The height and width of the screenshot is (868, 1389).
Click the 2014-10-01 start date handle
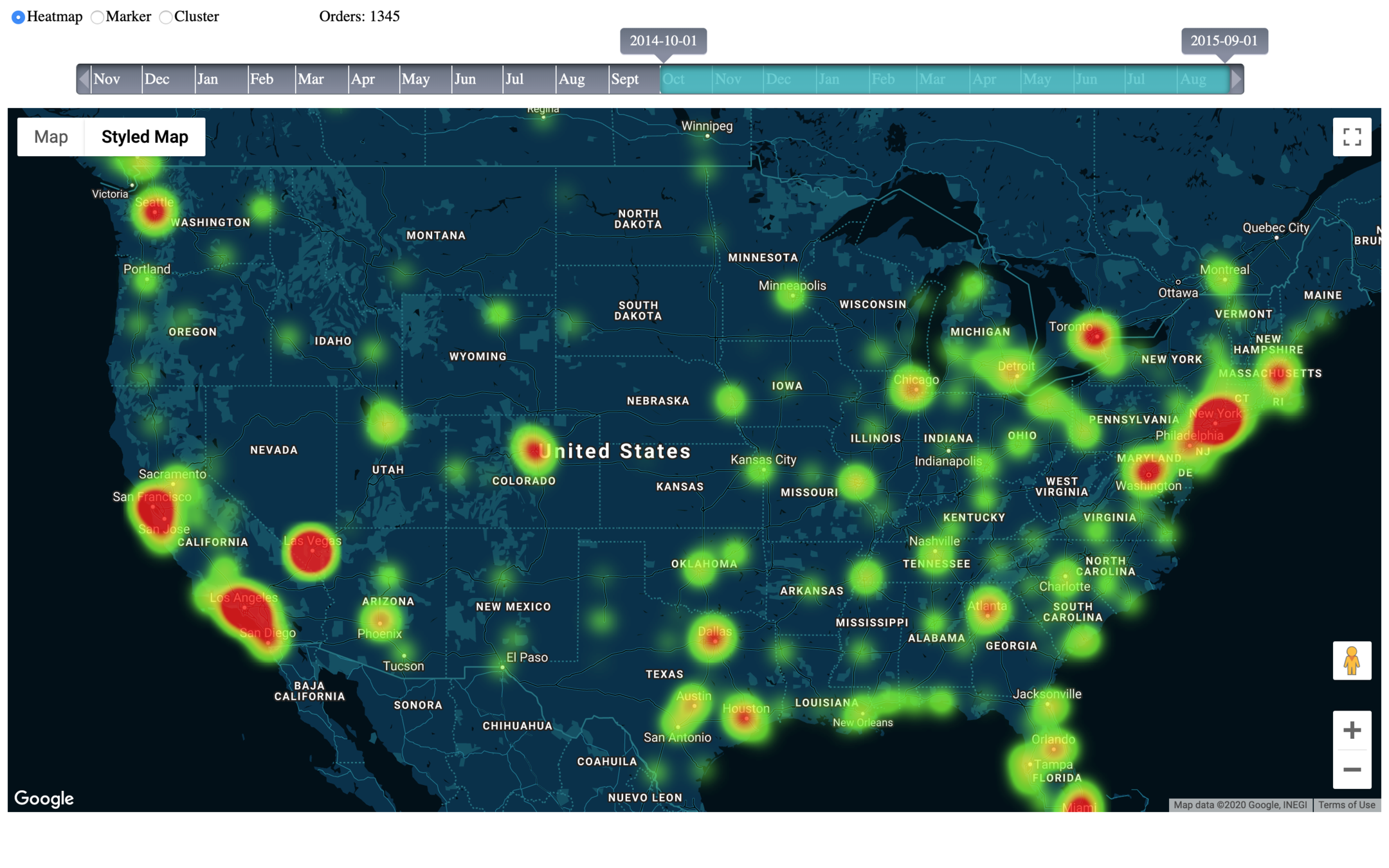663,41
